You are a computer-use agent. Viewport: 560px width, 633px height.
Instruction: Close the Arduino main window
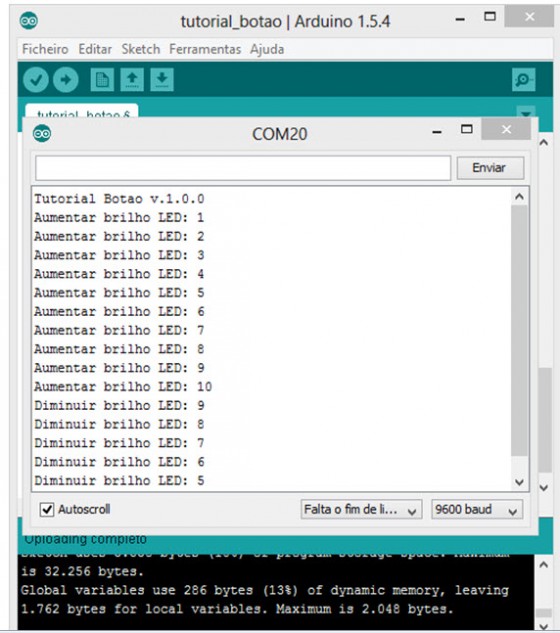(x=529, y=17)
